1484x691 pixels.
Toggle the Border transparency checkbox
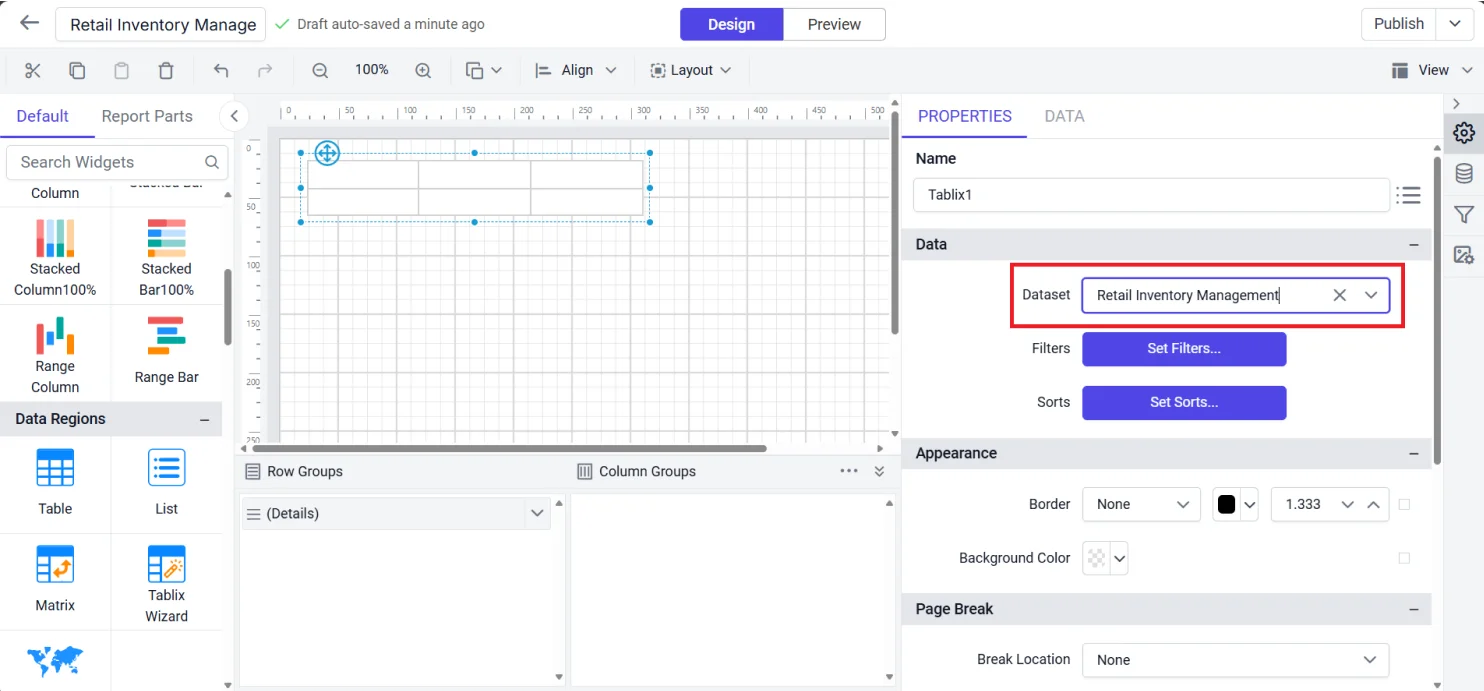click(1404, 504)
